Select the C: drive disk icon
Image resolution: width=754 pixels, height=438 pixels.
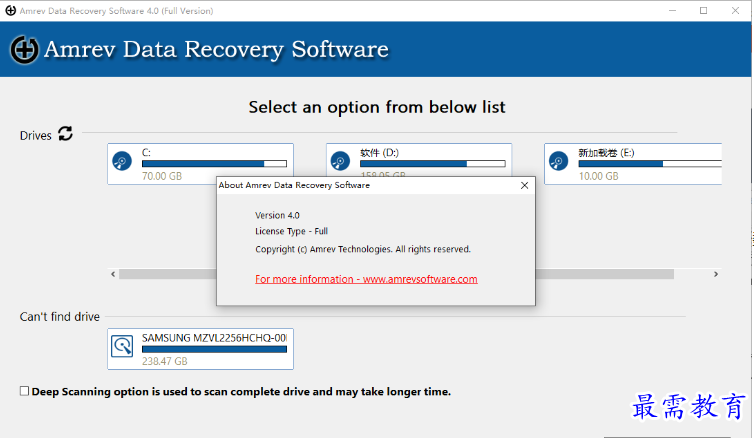[122, 161]
